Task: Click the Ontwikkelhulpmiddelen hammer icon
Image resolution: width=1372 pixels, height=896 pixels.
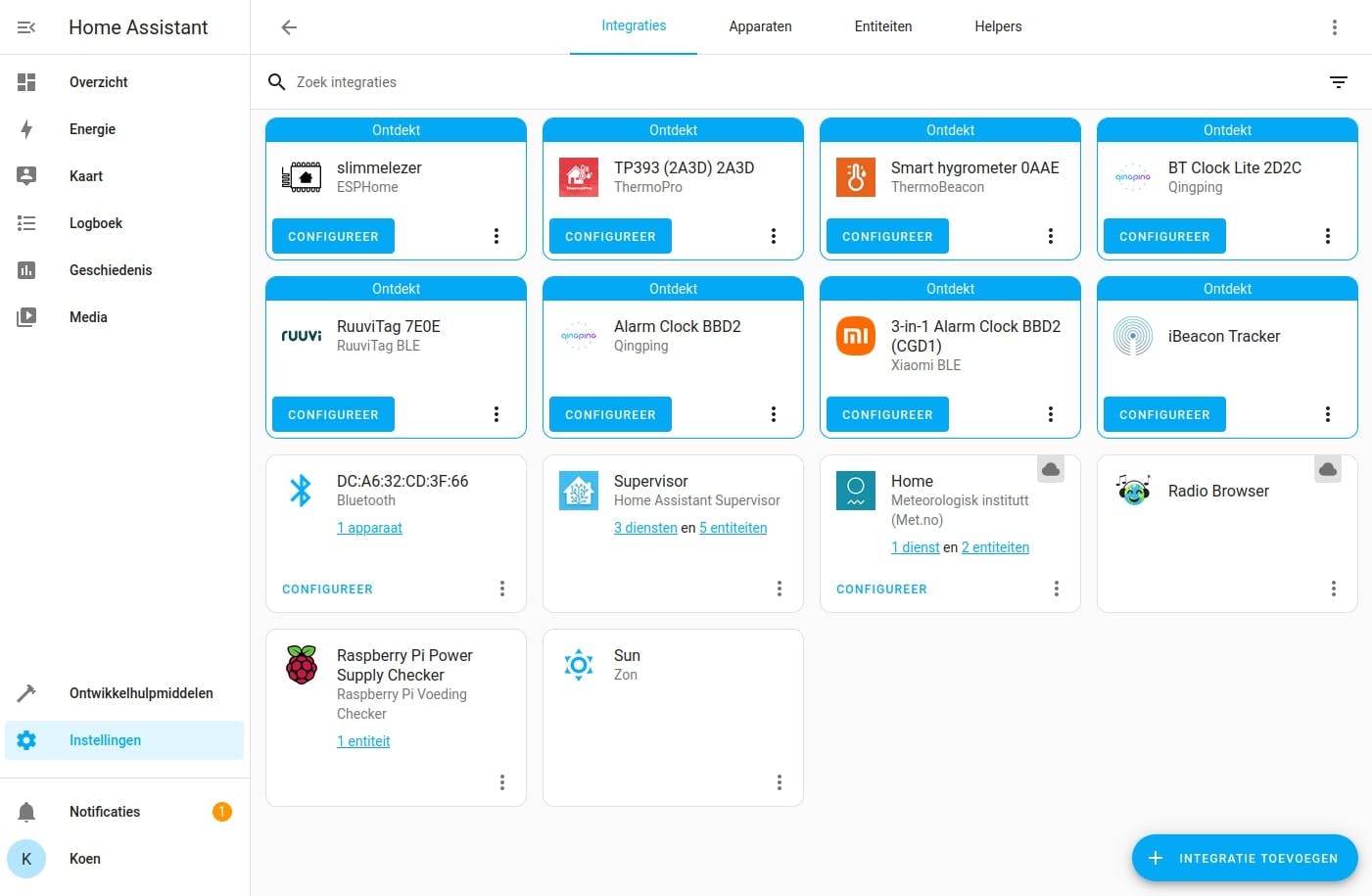Action: (26, 693)
